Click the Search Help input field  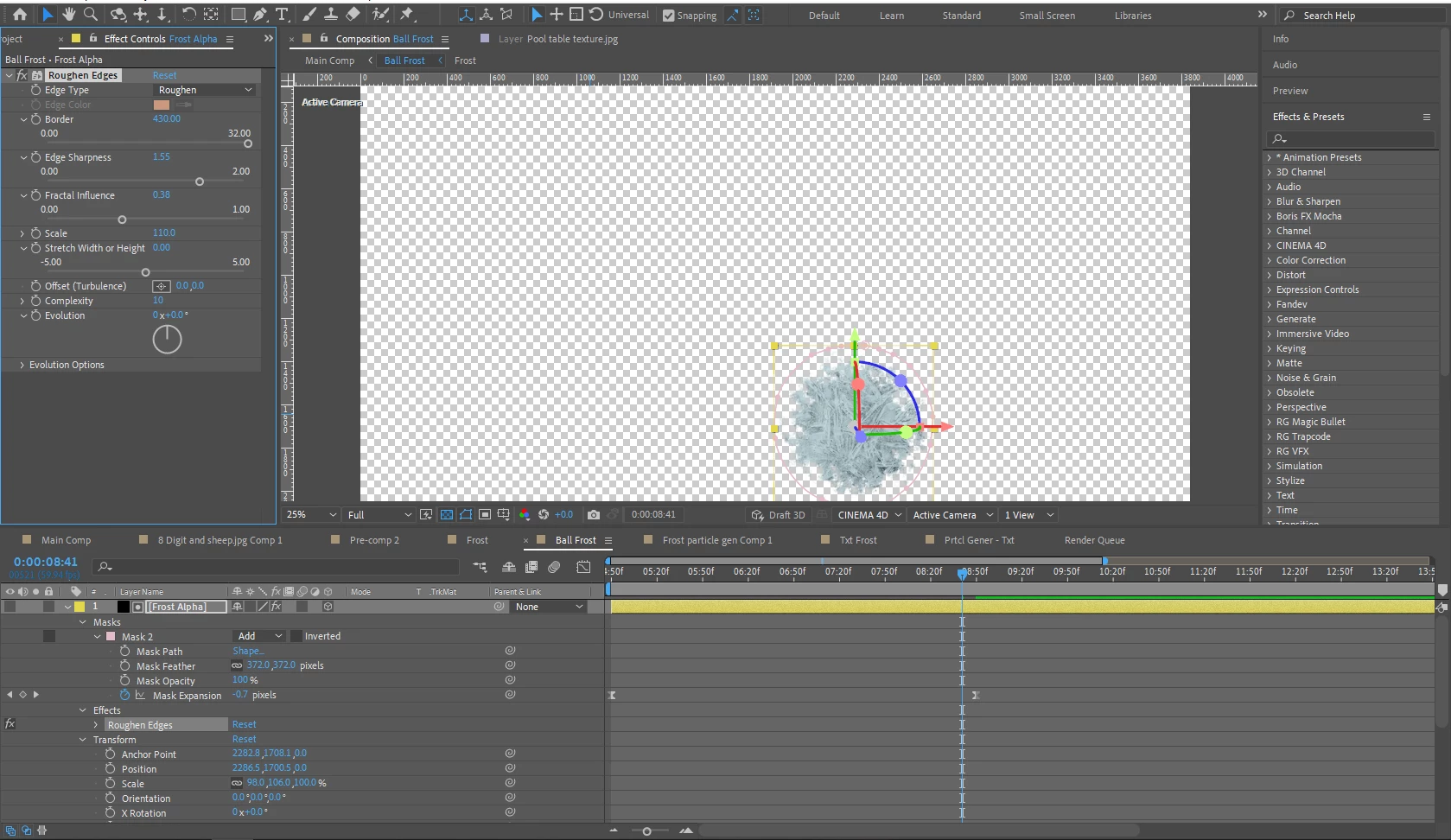pos(1362,16)
